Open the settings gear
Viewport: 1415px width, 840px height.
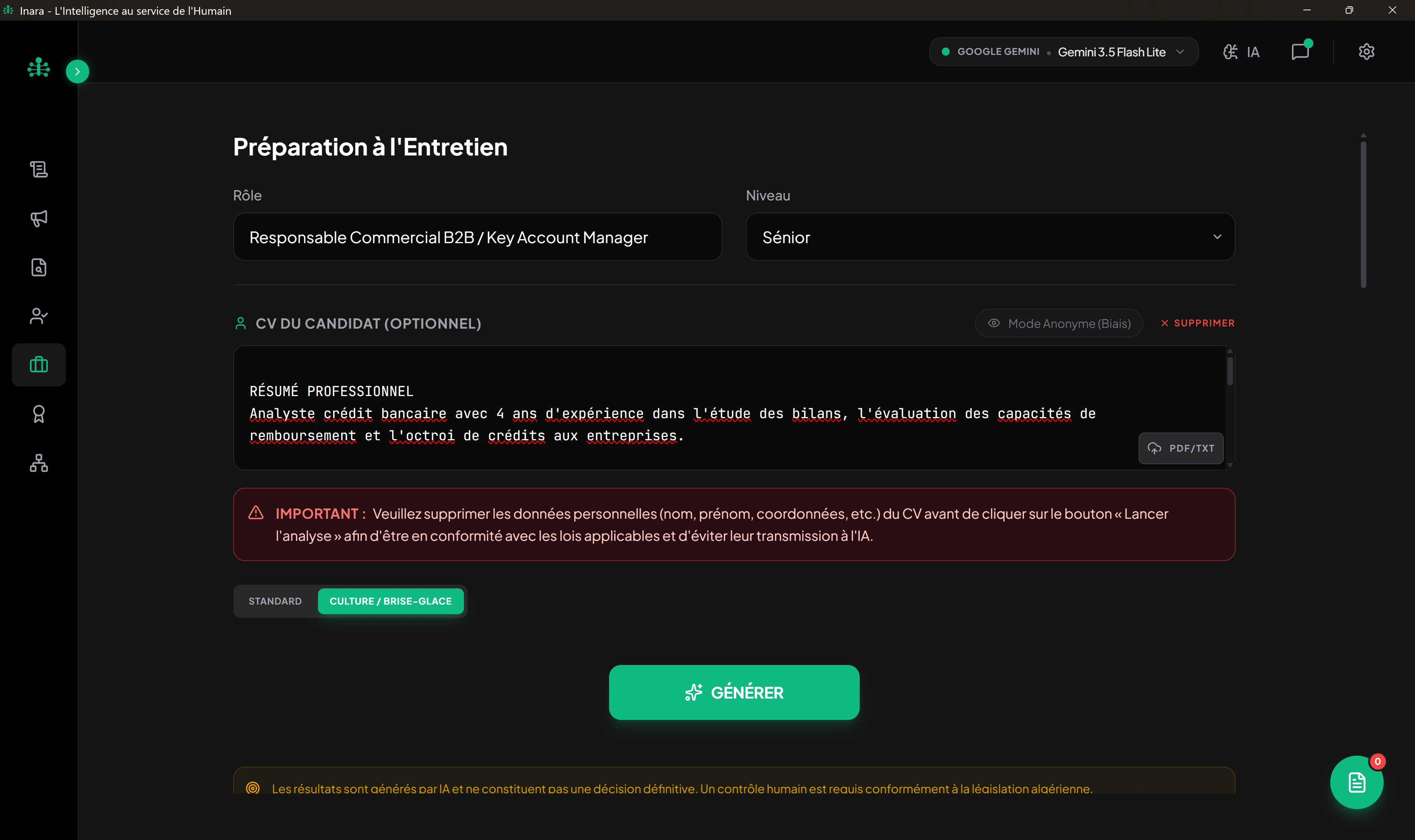tap(1366, 52)
